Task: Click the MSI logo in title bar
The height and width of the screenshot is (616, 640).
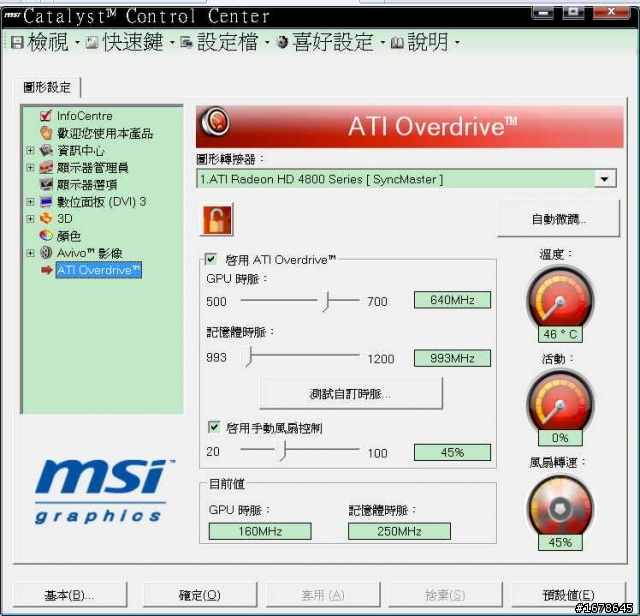Action: click(x=12, y=16)
